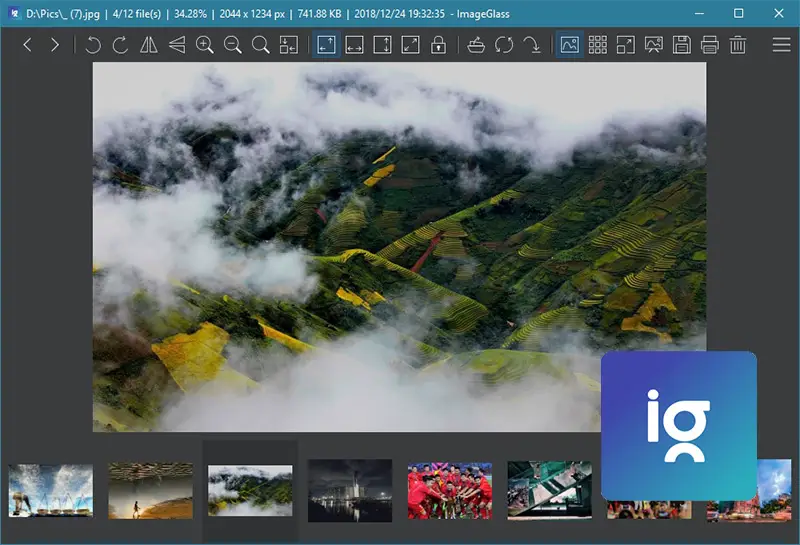Go to the previous image arrow
Image resolution: width=800 pixels, height=545 pixels.
[28, 45]
